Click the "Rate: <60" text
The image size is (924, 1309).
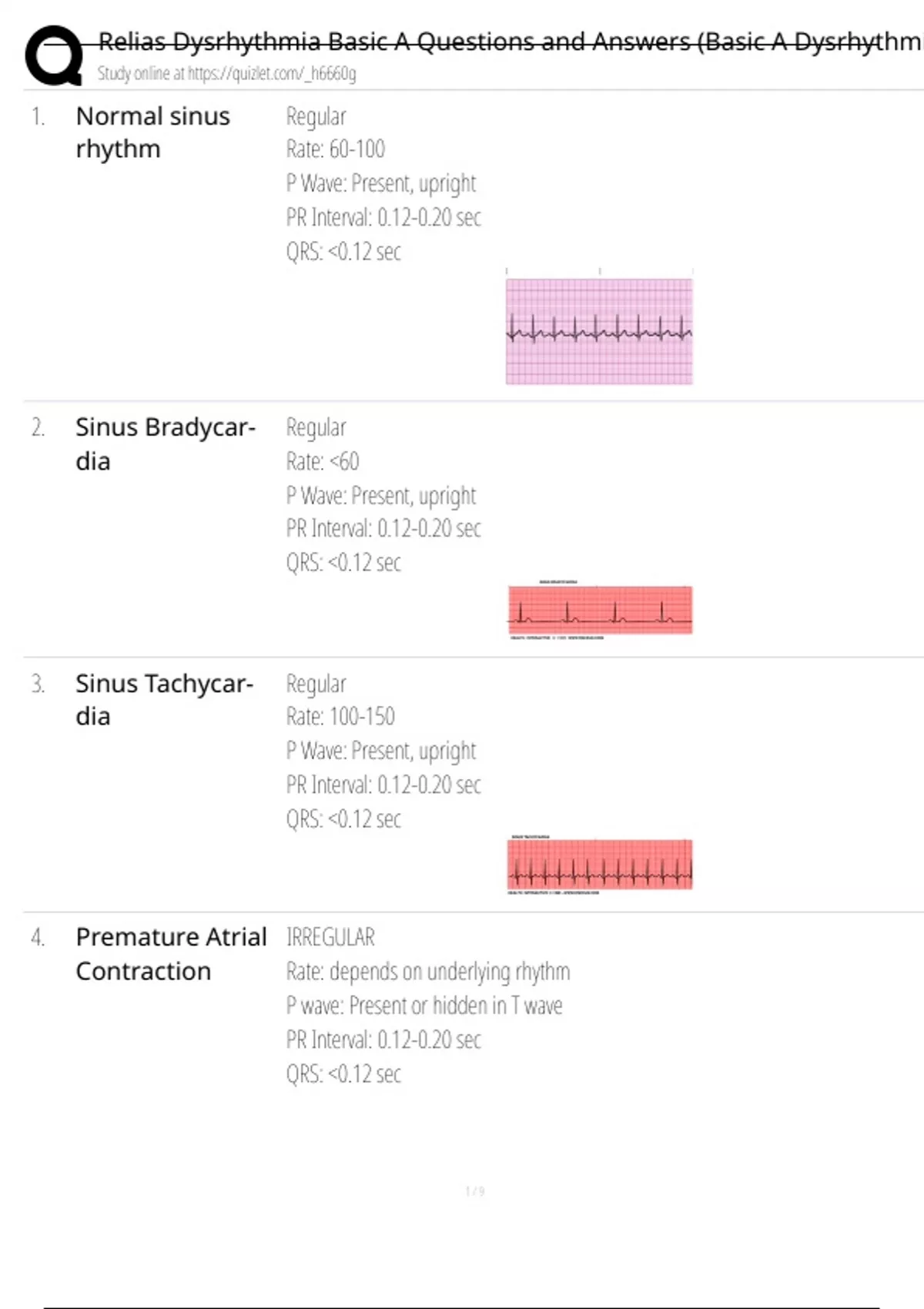(x=322, y=461)
